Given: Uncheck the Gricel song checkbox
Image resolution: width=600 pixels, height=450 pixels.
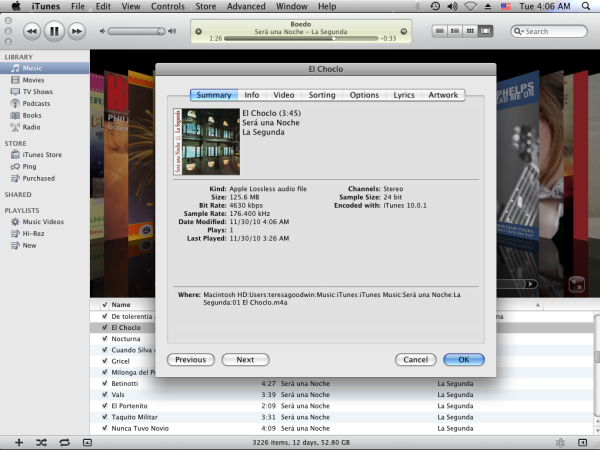Looking at the screenshot, I should pos(105,361).
